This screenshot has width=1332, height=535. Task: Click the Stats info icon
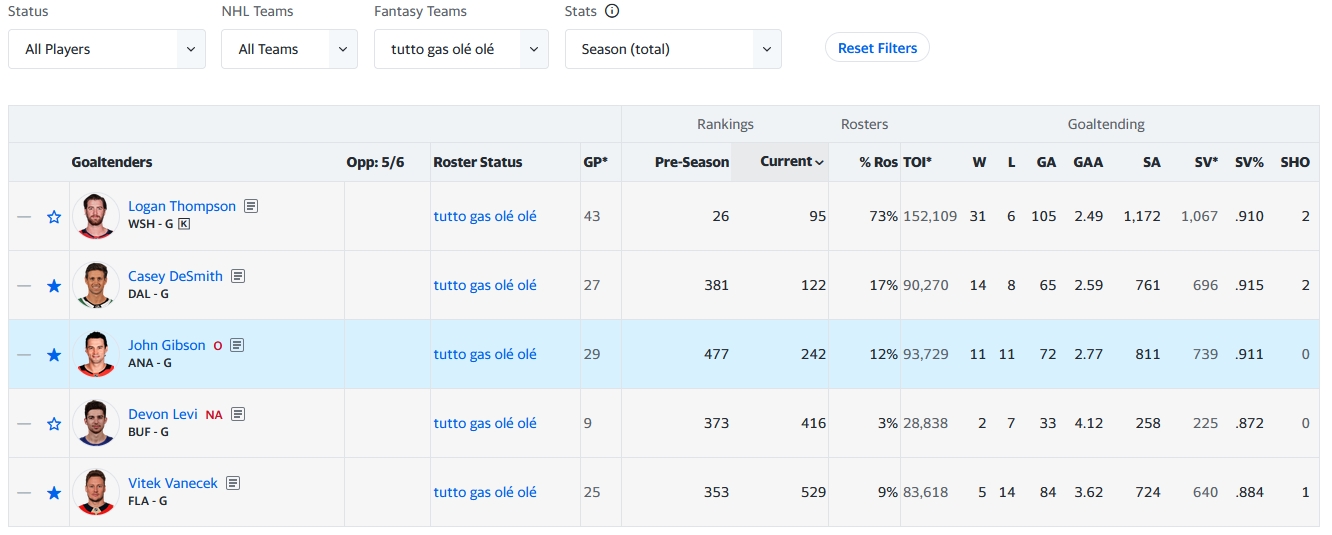click(x=612, y=12)
